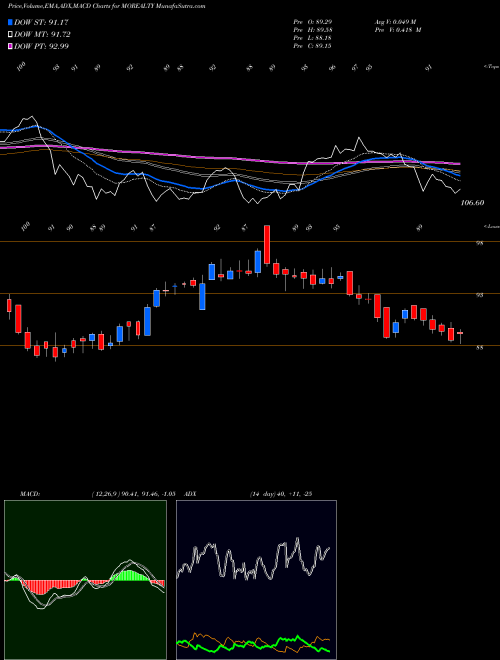Image resolution: width=500 pixels, height=660 pixels.
Task: Click the 106.60 price label on EMA chart
Action: [x=472, y=203]
